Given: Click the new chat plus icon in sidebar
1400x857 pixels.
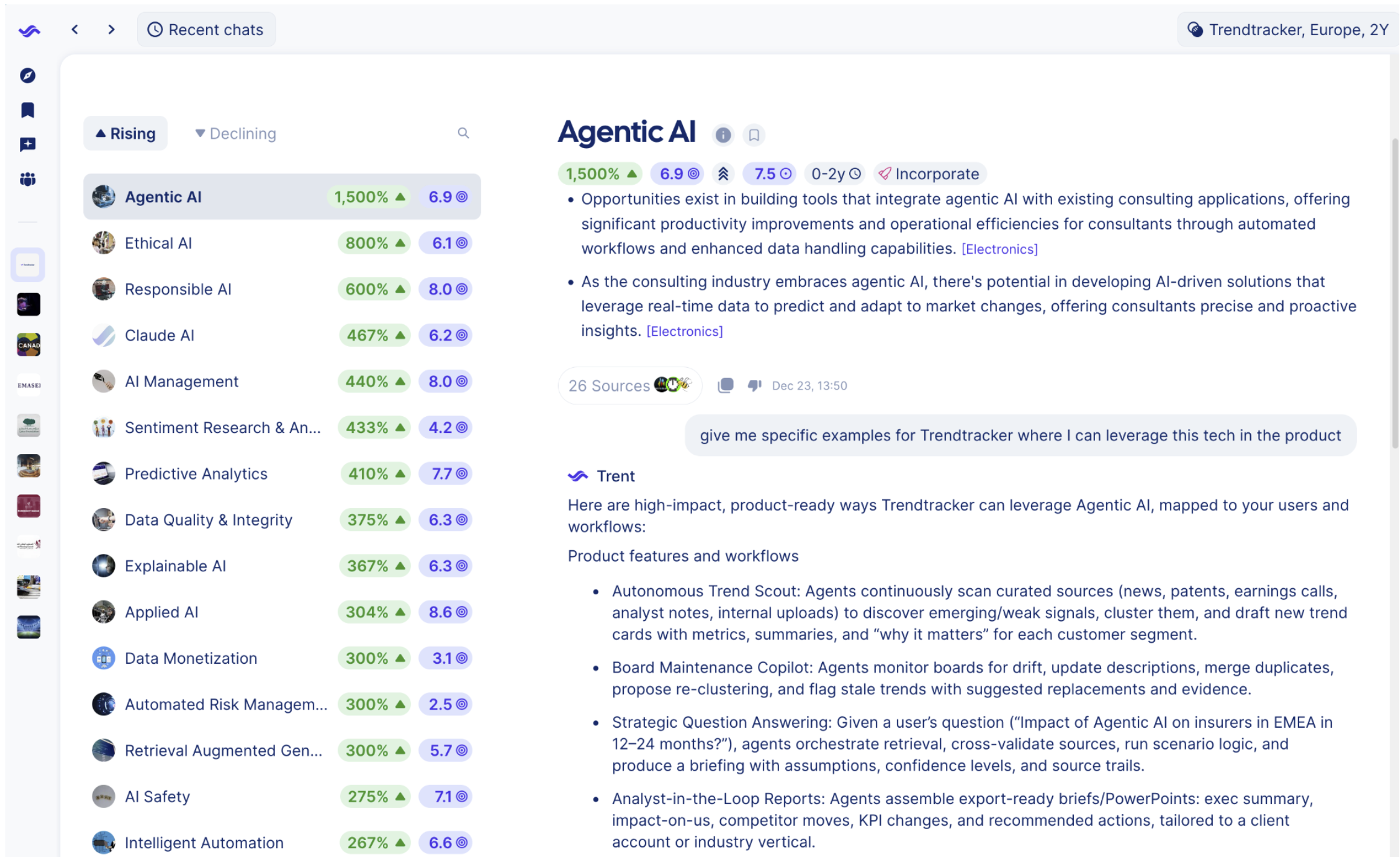Looking at the screenshot, I should pos(28,144).
